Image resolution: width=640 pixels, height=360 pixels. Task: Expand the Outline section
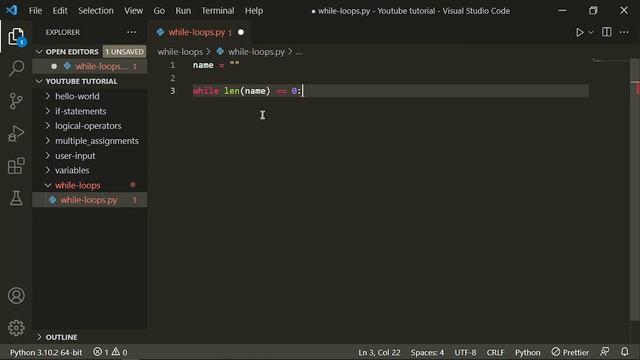click(89, 337)
